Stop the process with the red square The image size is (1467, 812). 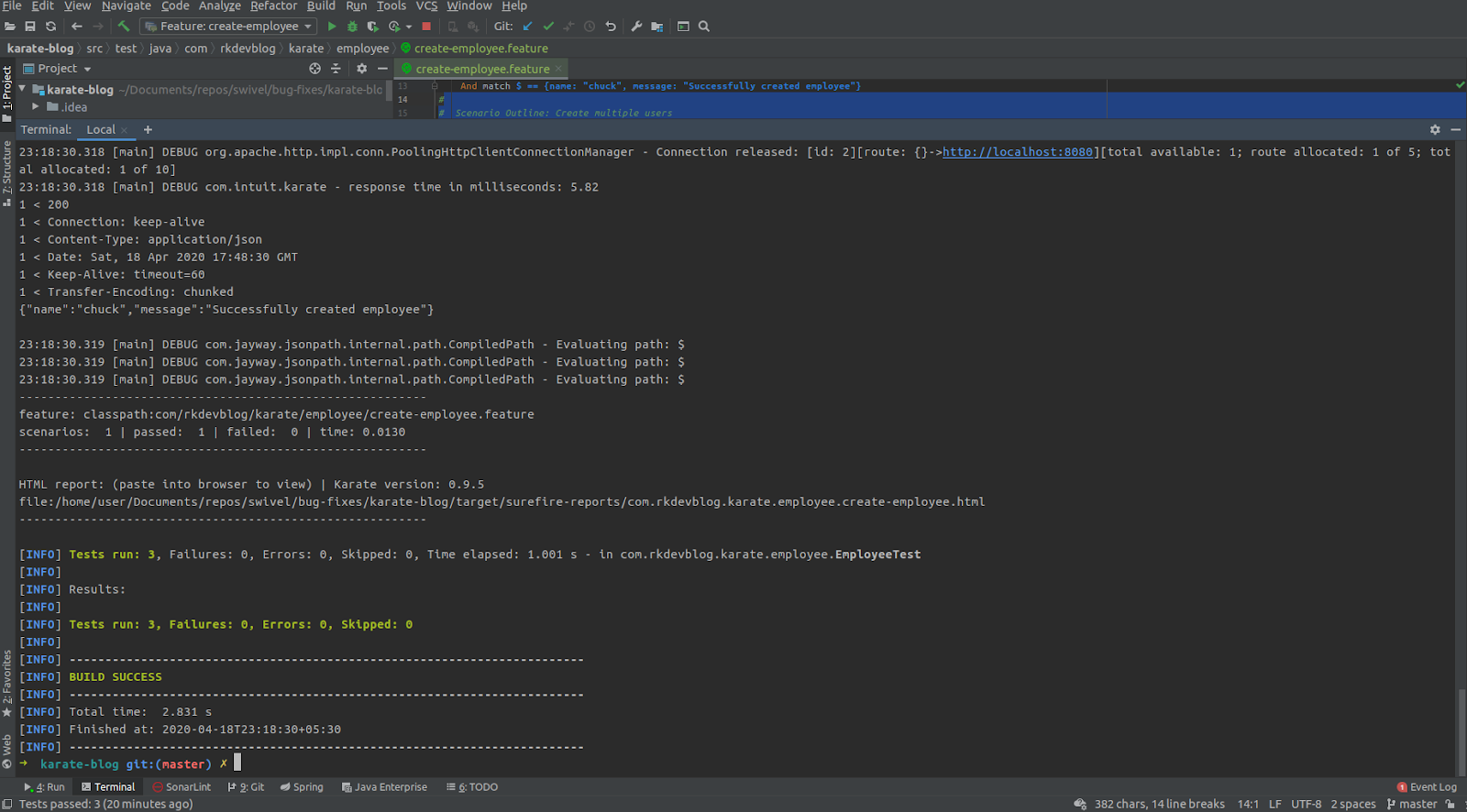point(426,27)
